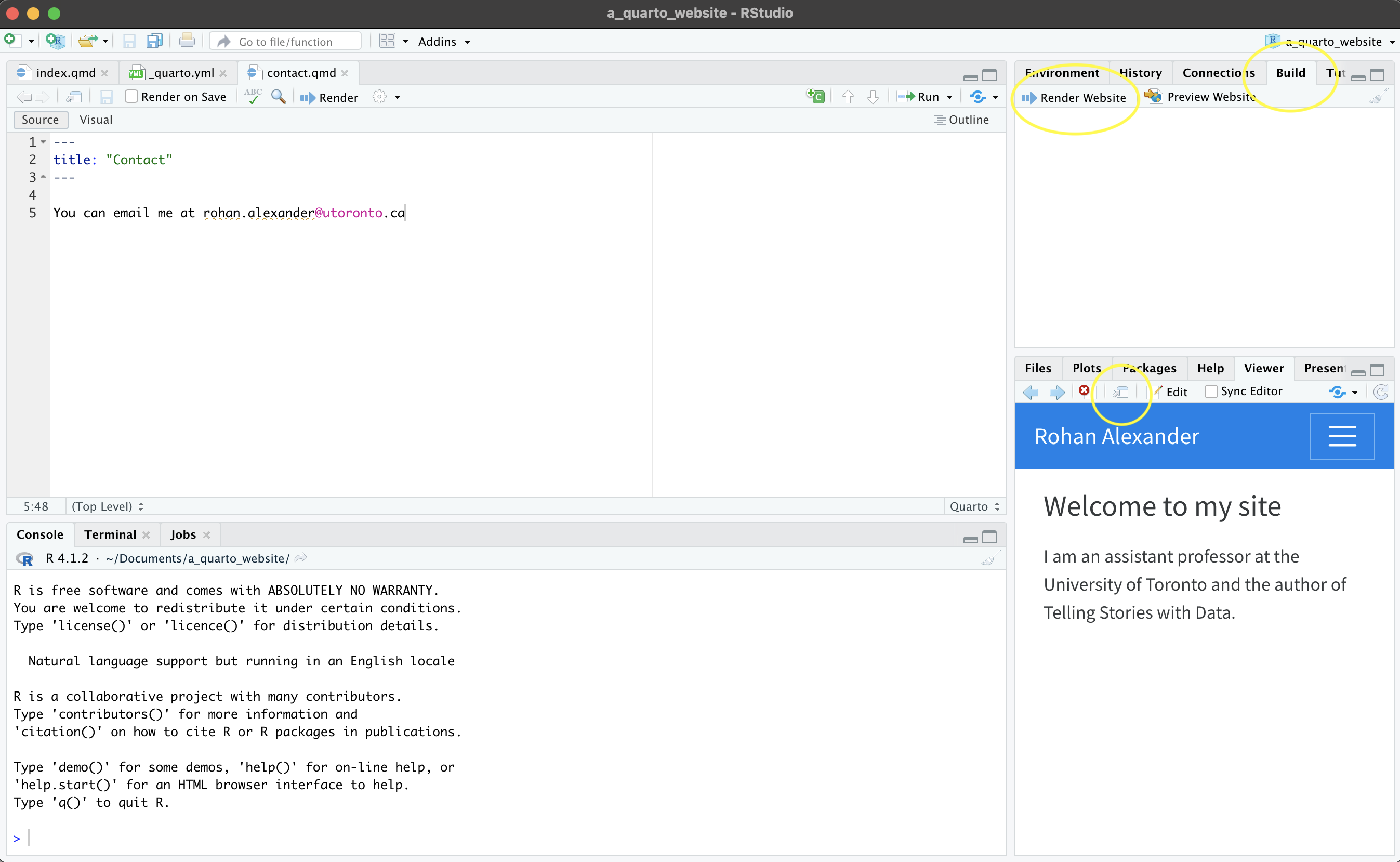Open the a_quarto_website project dropdown
This screenshot has width=1400, height=862.
(x=1333, y=42)
